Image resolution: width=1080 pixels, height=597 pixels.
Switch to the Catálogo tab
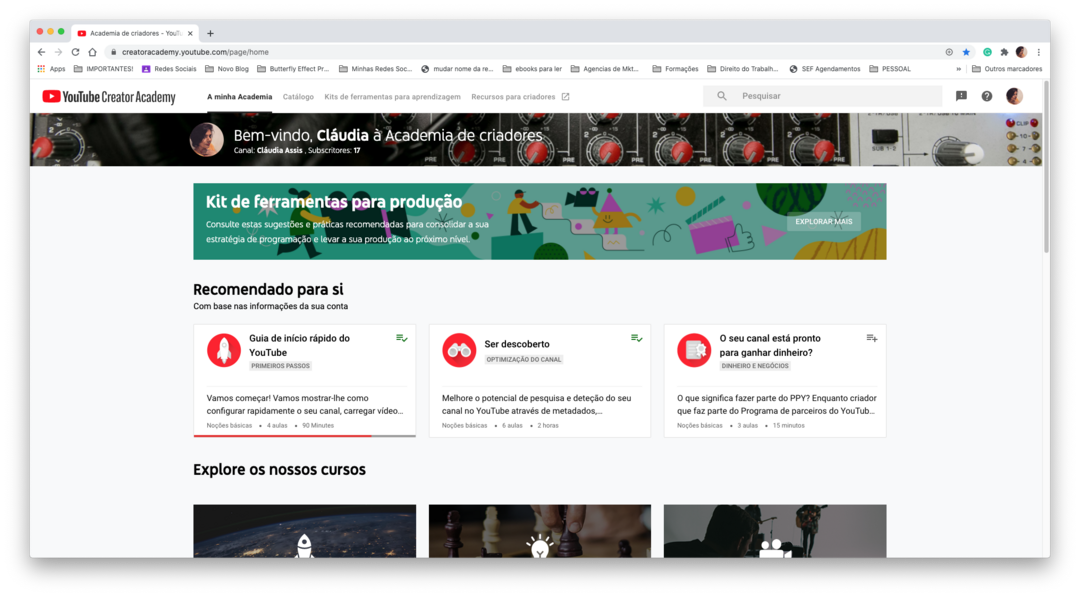(298, 97)
